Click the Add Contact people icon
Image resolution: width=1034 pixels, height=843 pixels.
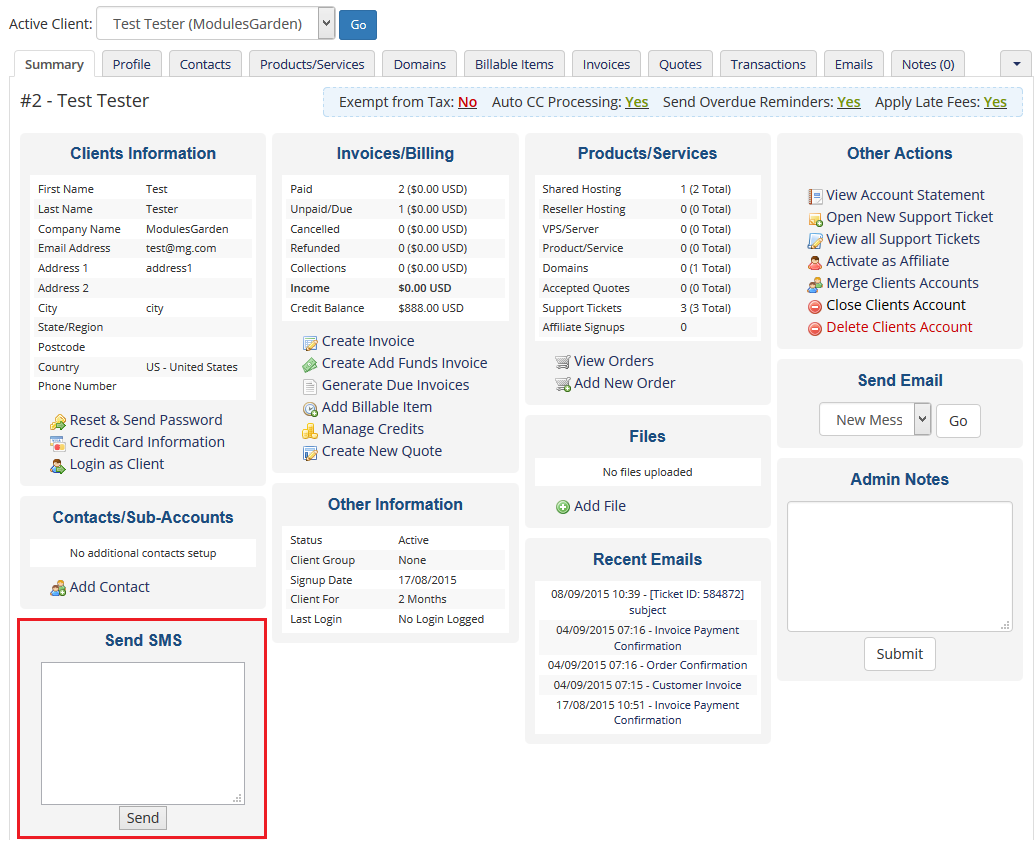point(58,588)
